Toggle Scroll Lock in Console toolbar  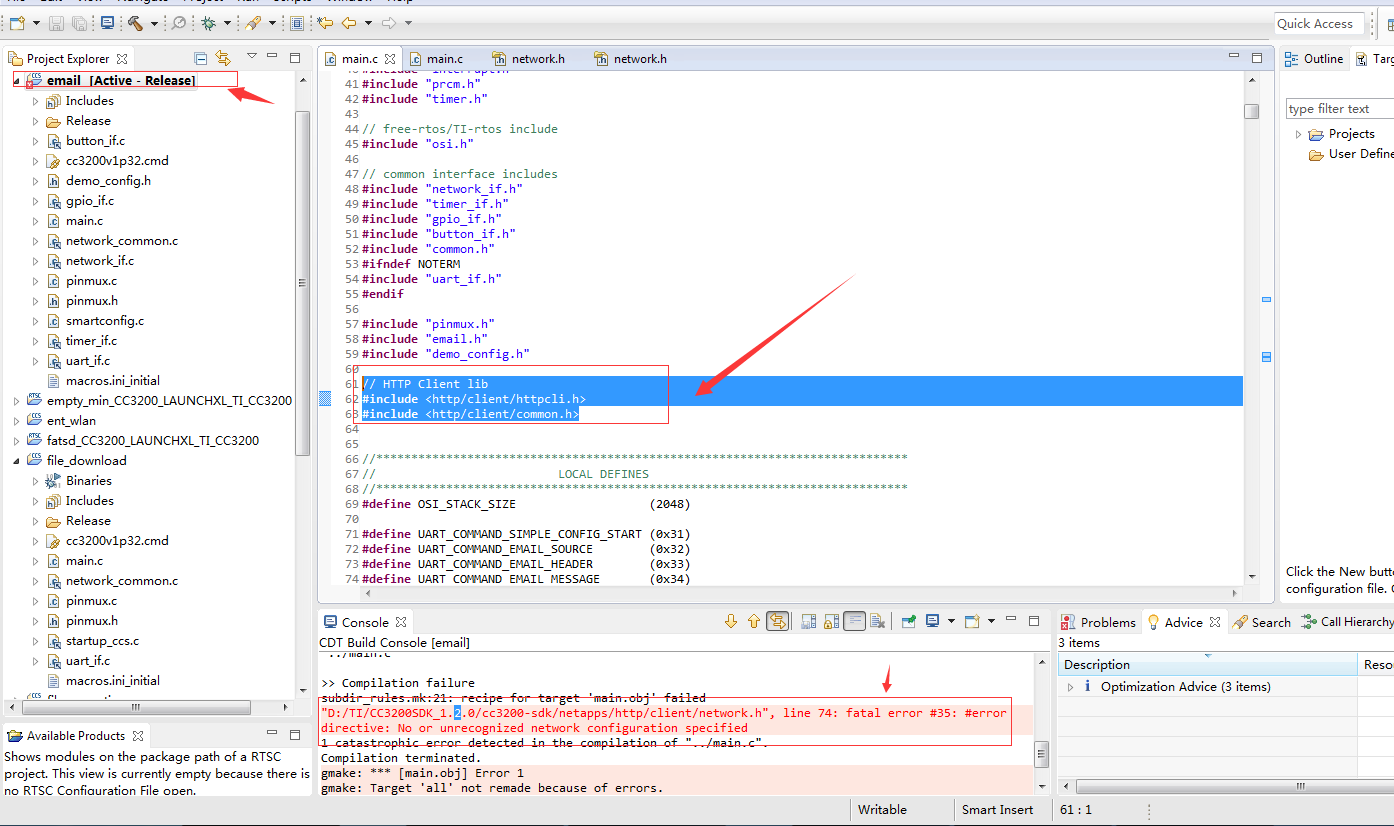[x=831, y=621]
